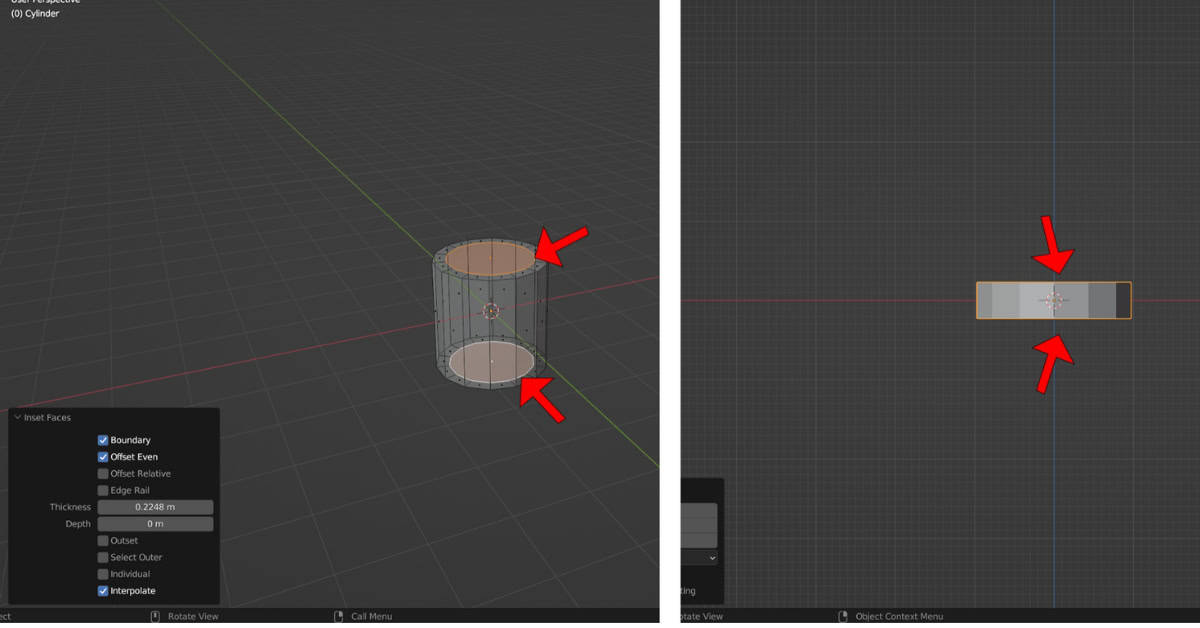The image size is (1200, 628).
Task: Turn on the Edge Rail option
Action: pyautogui.click(x=103, y=490)
